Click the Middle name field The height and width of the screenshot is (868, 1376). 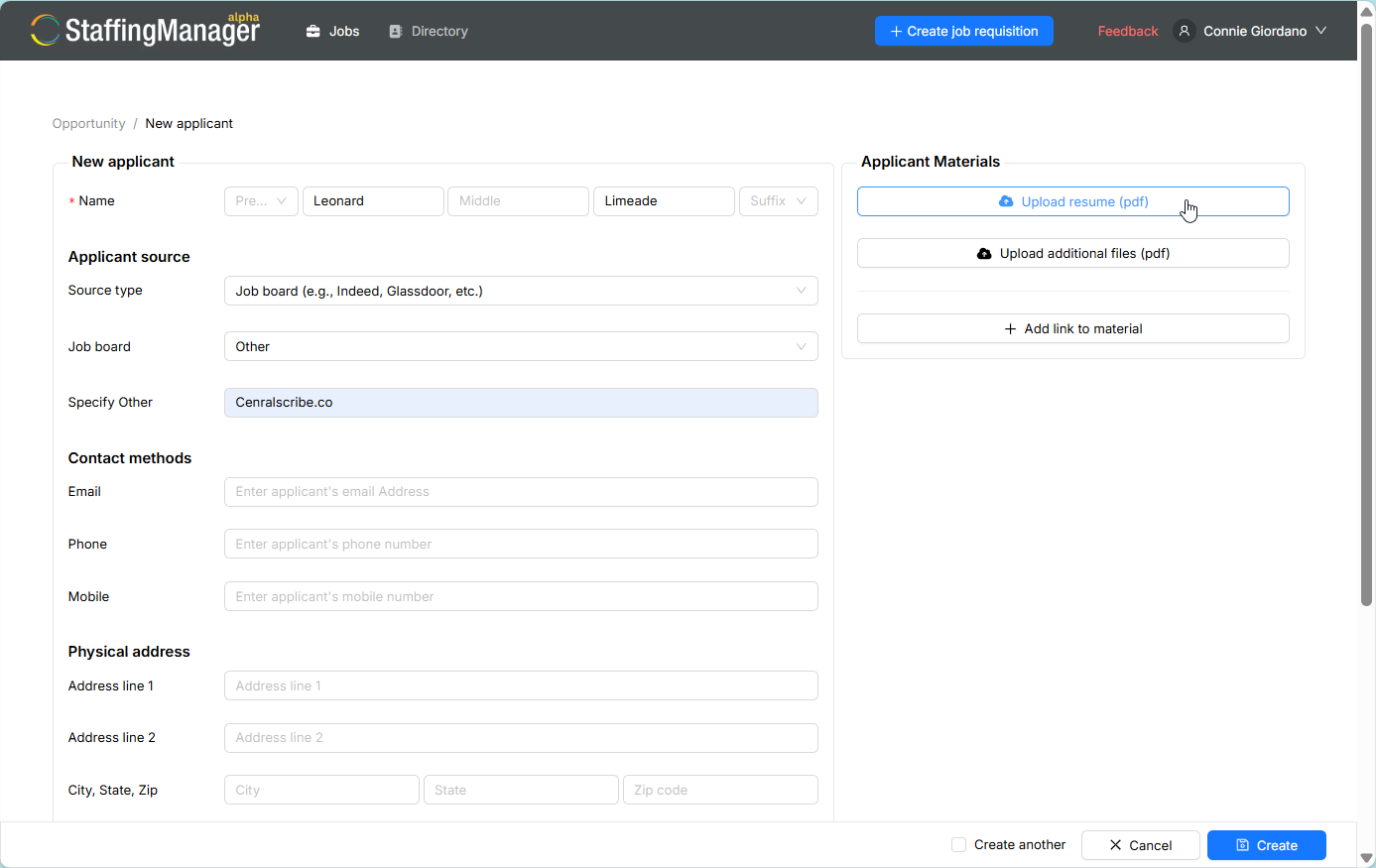(x=518, y=200)
